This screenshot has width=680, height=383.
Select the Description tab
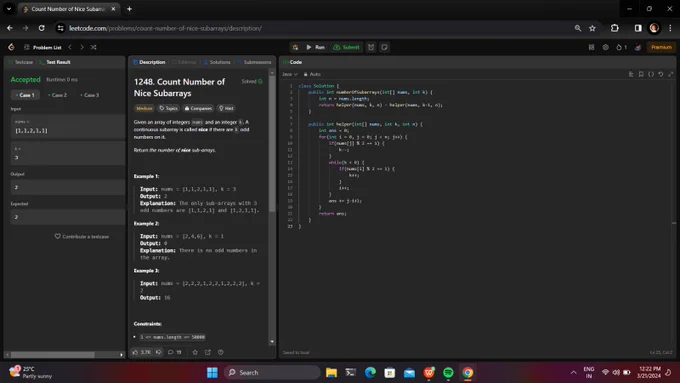point(149,62)
